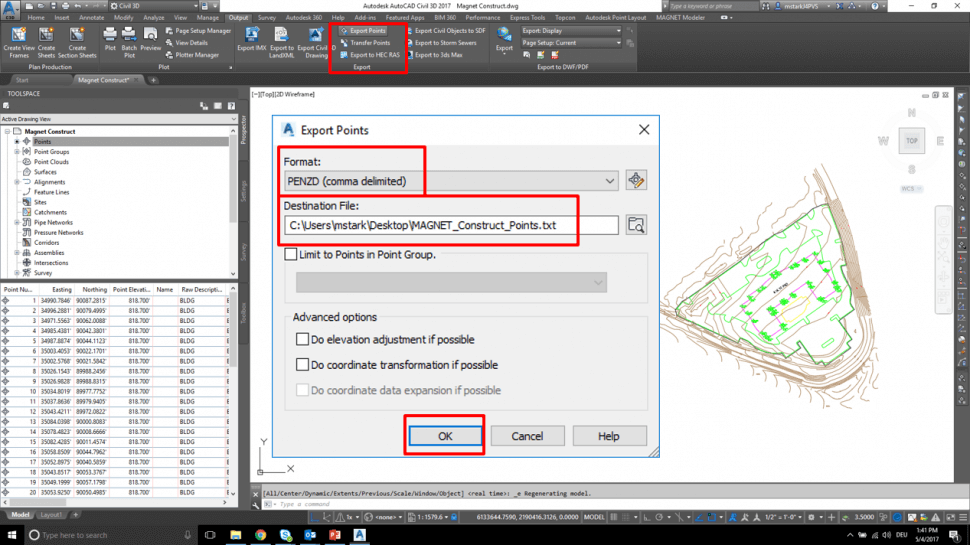This screenshot has width=970, height=545.
Task: Click Help in Export Points dialog
Action: point(609,436)
